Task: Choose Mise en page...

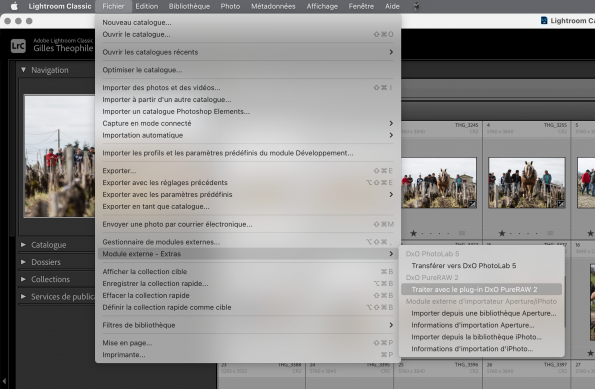Action: 248,343
